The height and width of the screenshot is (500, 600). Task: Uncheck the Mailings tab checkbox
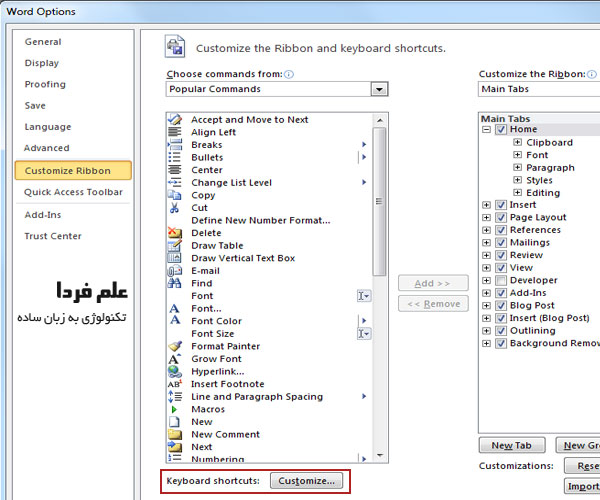pos(501,242)
